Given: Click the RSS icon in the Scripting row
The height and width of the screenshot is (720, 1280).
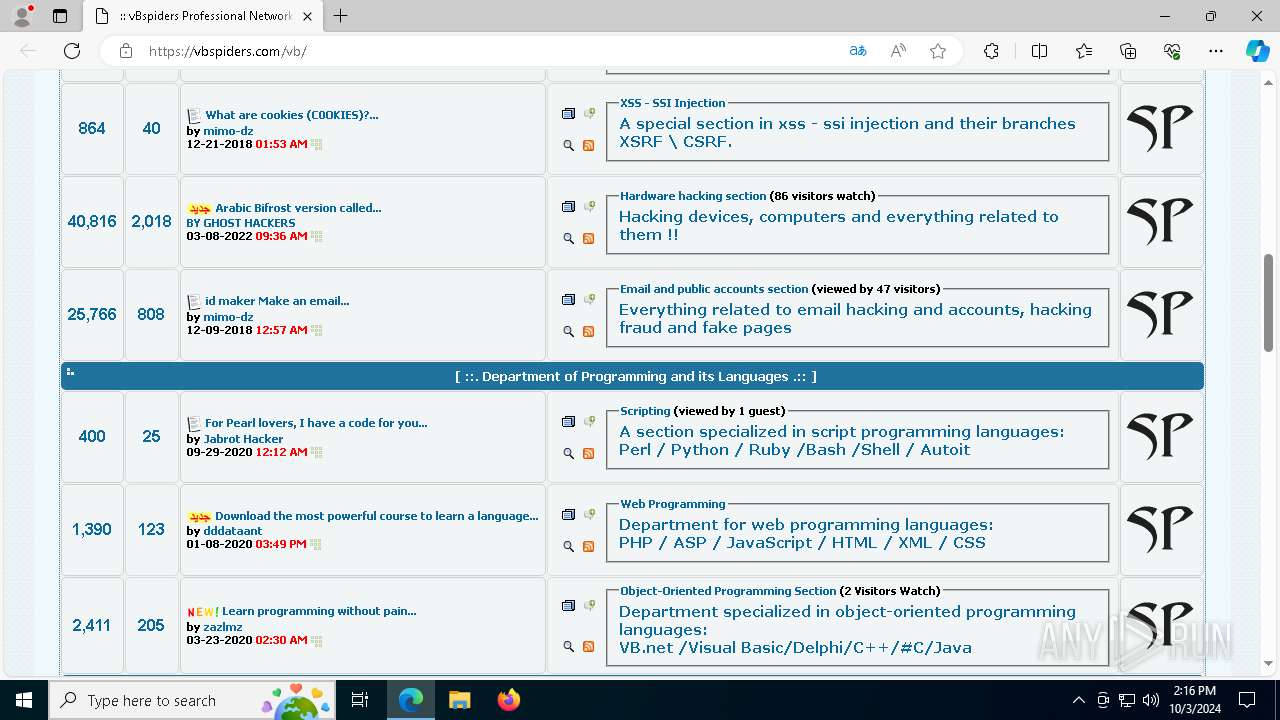Looking at the screenshot, I should [588, 454].
